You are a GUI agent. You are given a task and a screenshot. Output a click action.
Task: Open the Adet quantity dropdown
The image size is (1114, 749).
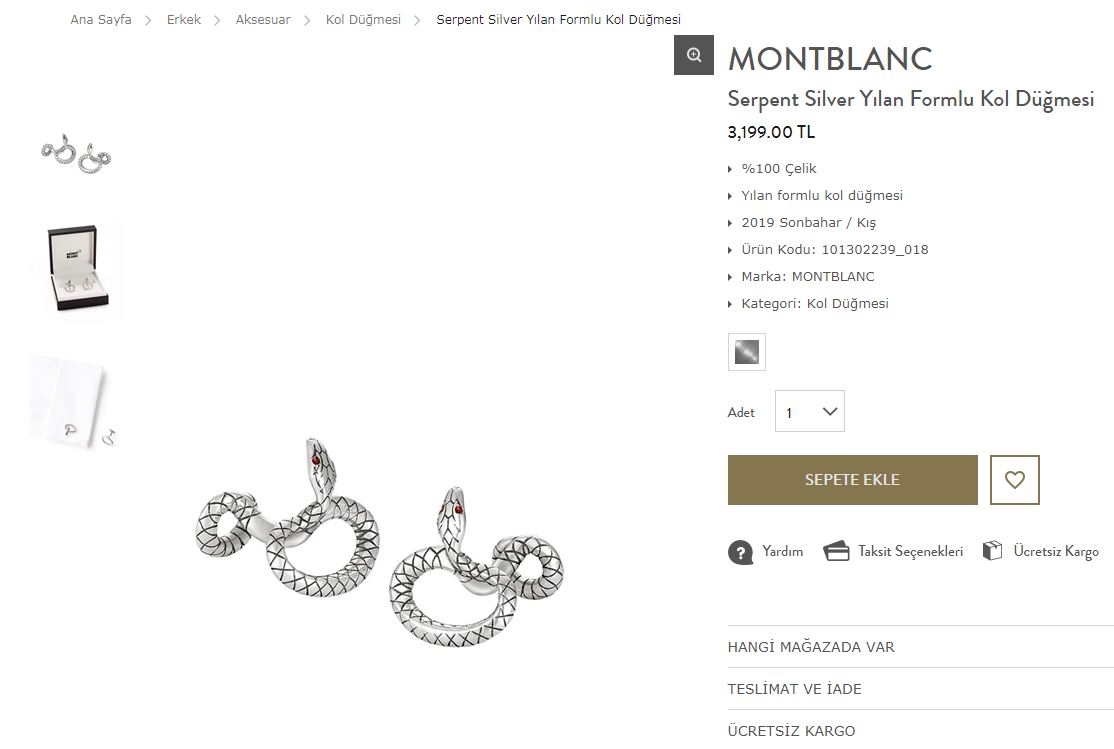(810, 411)
